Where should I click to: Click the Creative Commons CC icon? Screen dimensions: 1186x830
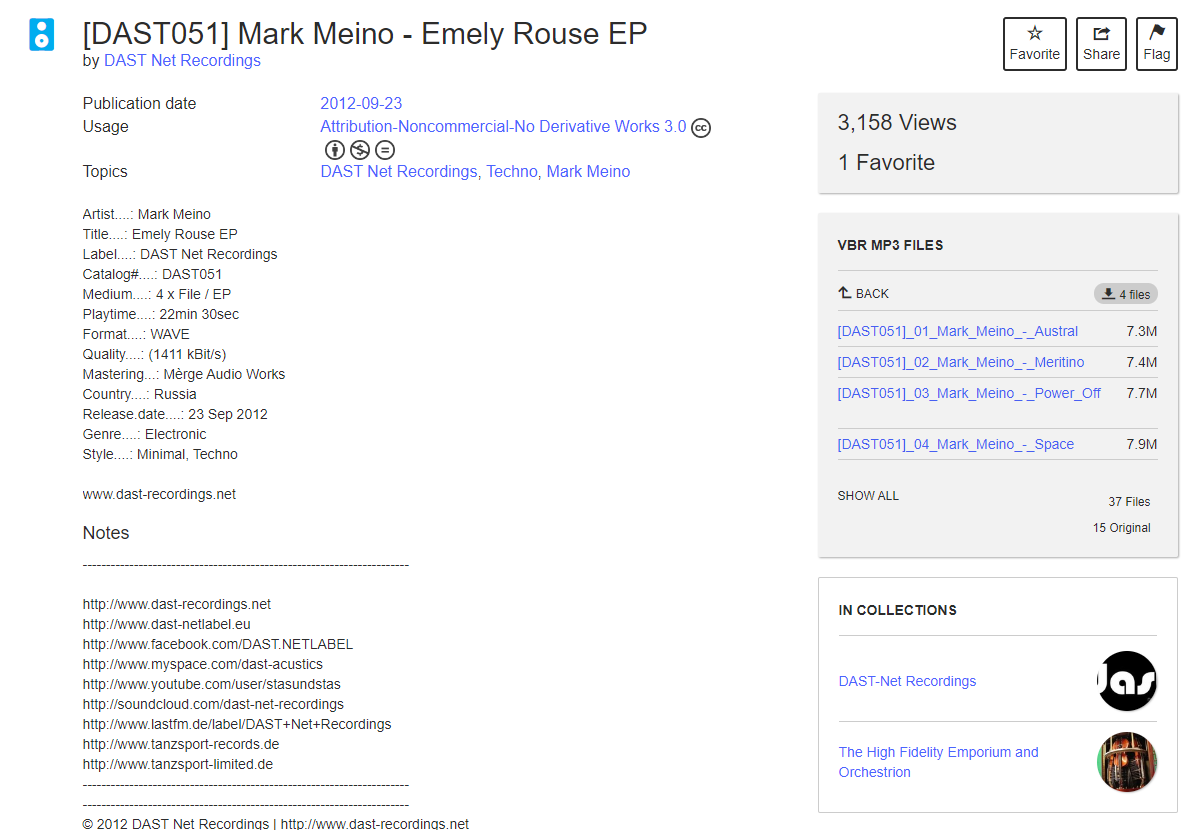[x=701, y=128]
